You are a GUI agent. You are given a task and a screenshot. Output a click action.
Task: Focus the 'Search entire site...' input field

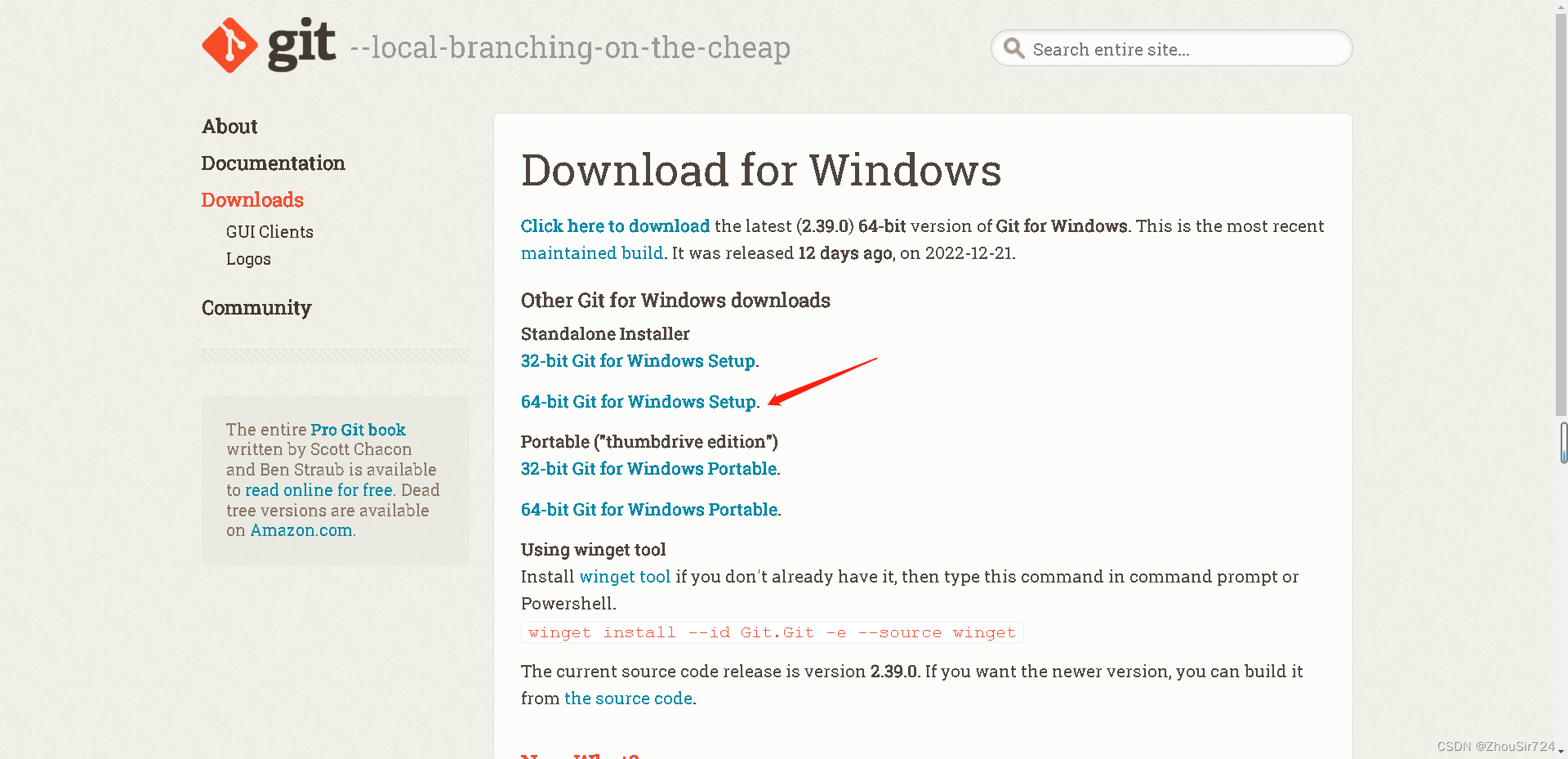point(1171,48)
